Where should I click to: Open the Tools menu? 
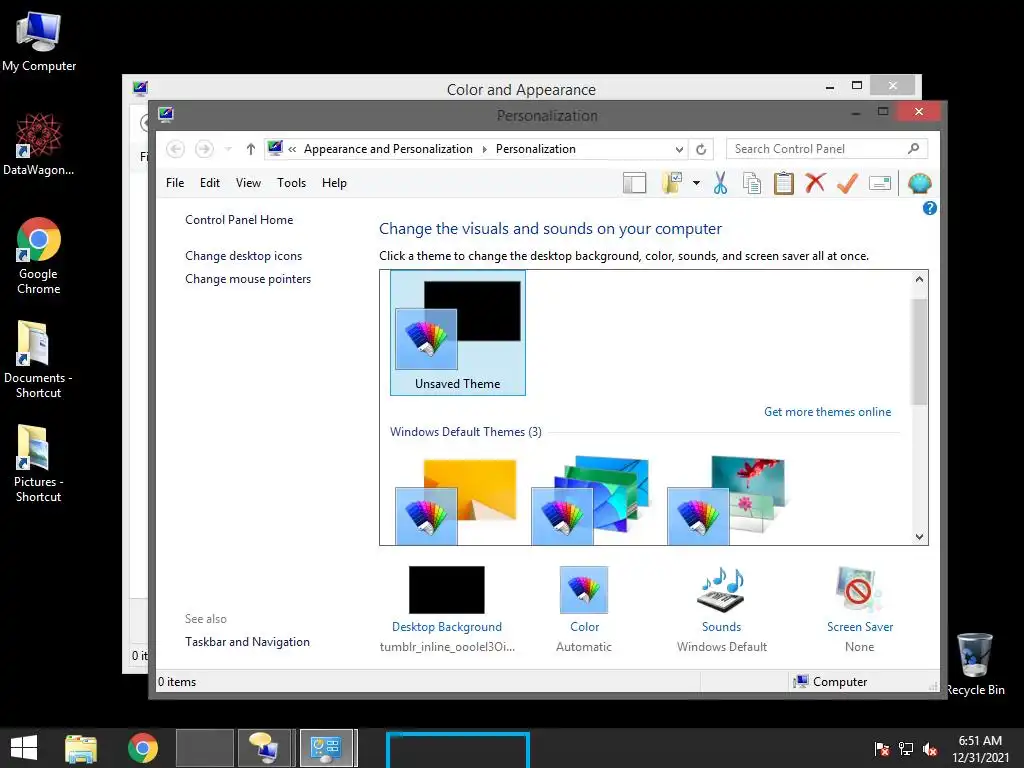point(291,183)
